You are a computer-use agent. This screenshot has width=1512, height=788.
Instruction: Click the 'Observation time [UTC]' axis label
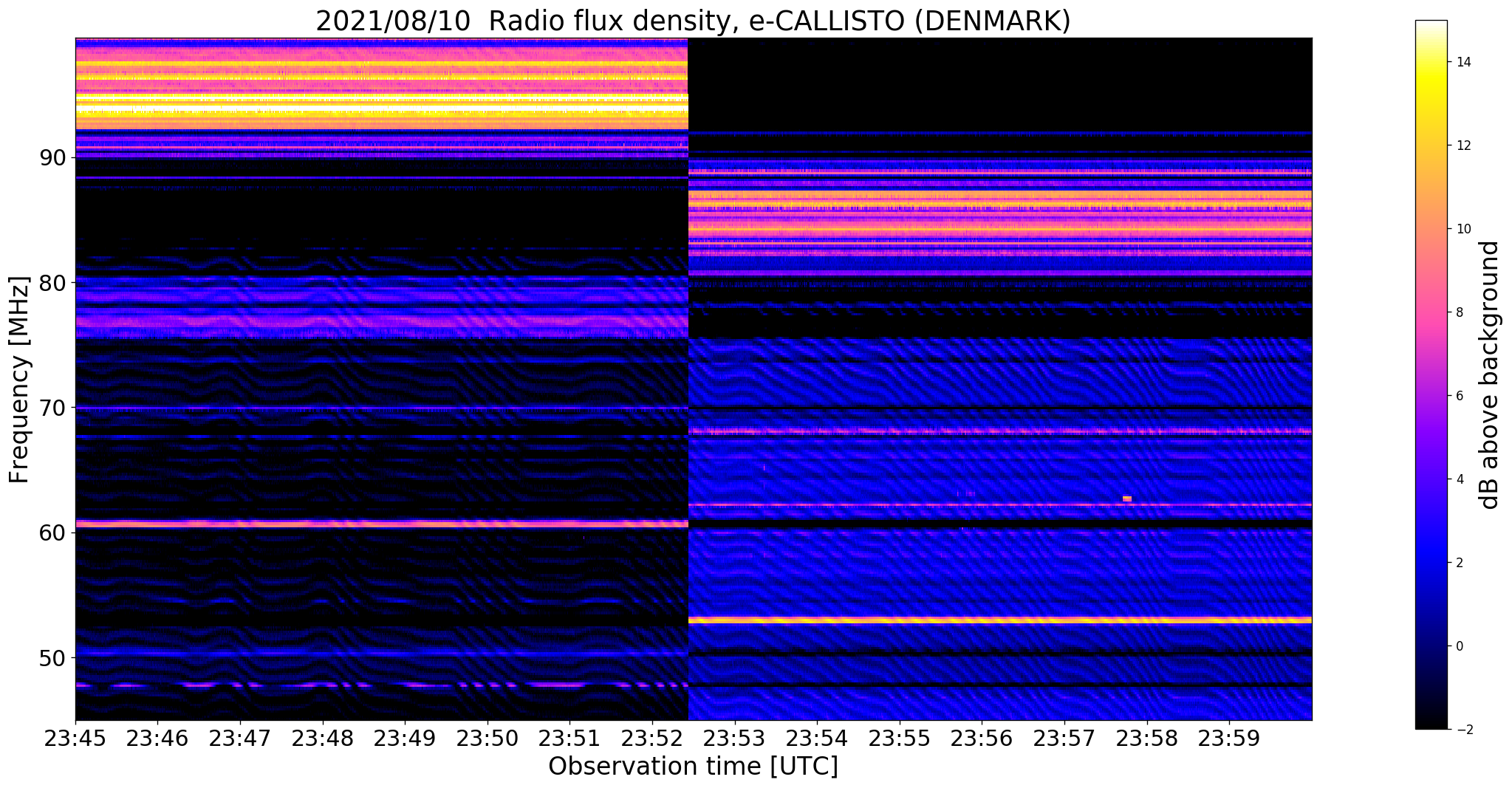click(693, 767)
